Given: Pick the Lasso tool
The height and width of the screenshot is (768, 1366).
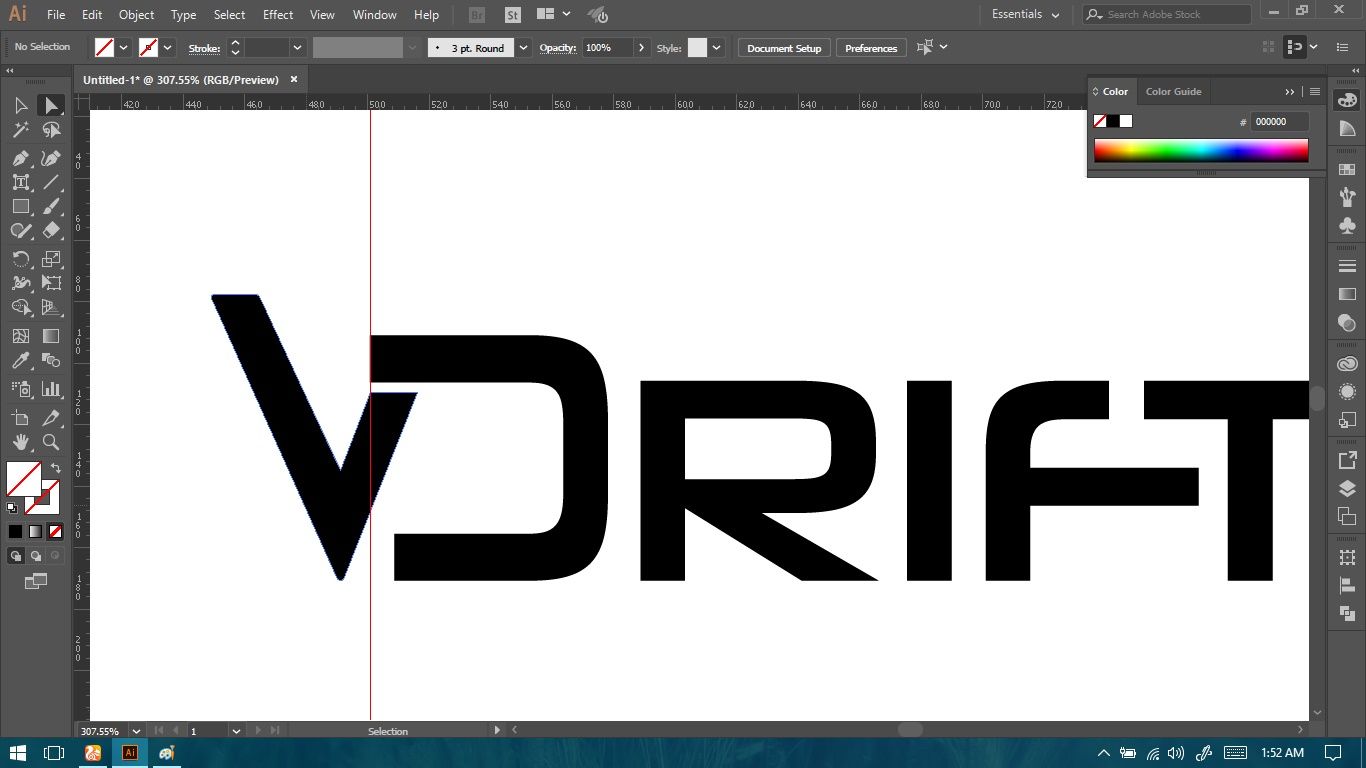Looking at the screenshot, I should click(x=51, y=130).
